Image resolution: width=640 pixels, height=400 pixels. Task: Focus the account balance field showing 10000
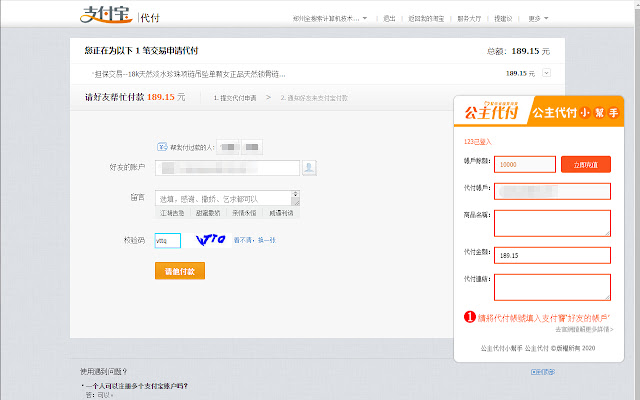click(x=524, y=164)
